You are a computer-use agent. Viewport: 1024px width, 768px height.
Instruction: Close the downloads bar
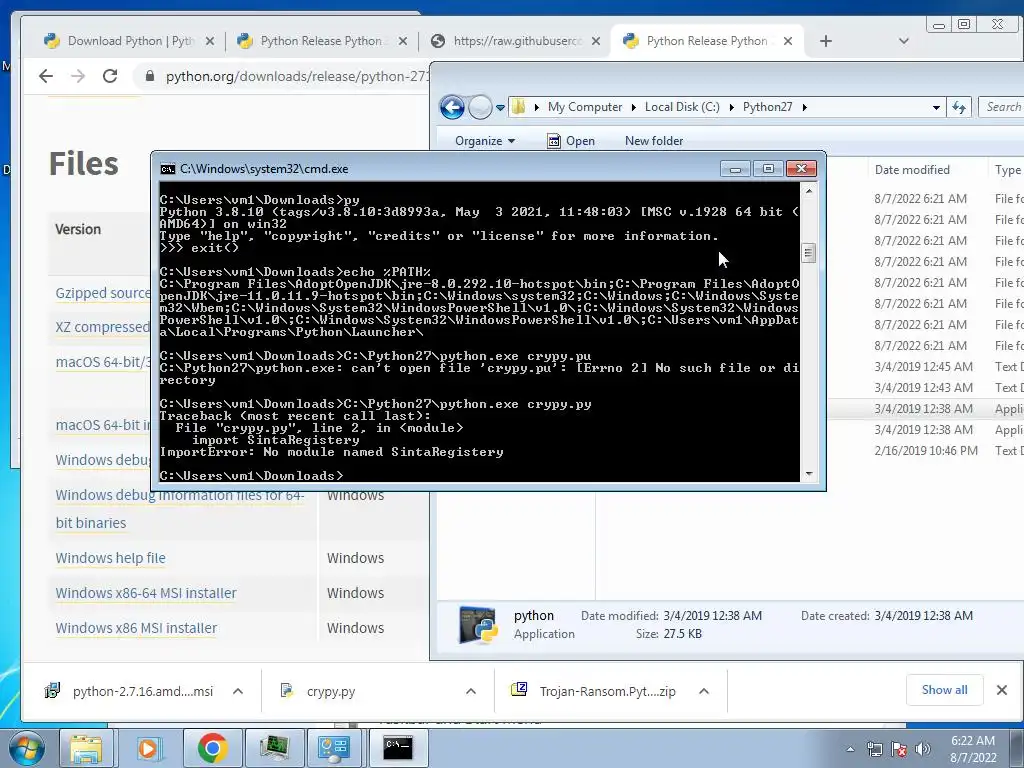(x=1002, y=690)
